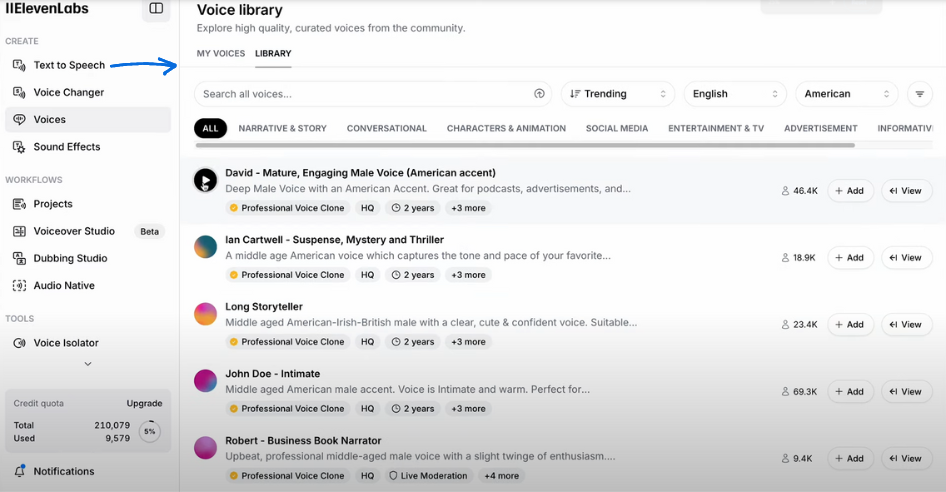Add the Long Storyteller voice

(849, 325)
